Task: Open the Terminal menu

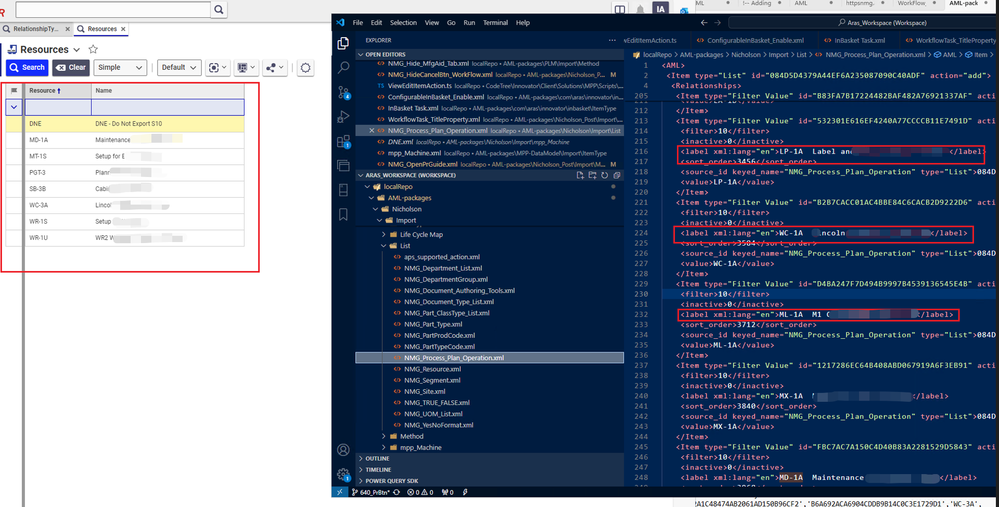Action: 495,22
